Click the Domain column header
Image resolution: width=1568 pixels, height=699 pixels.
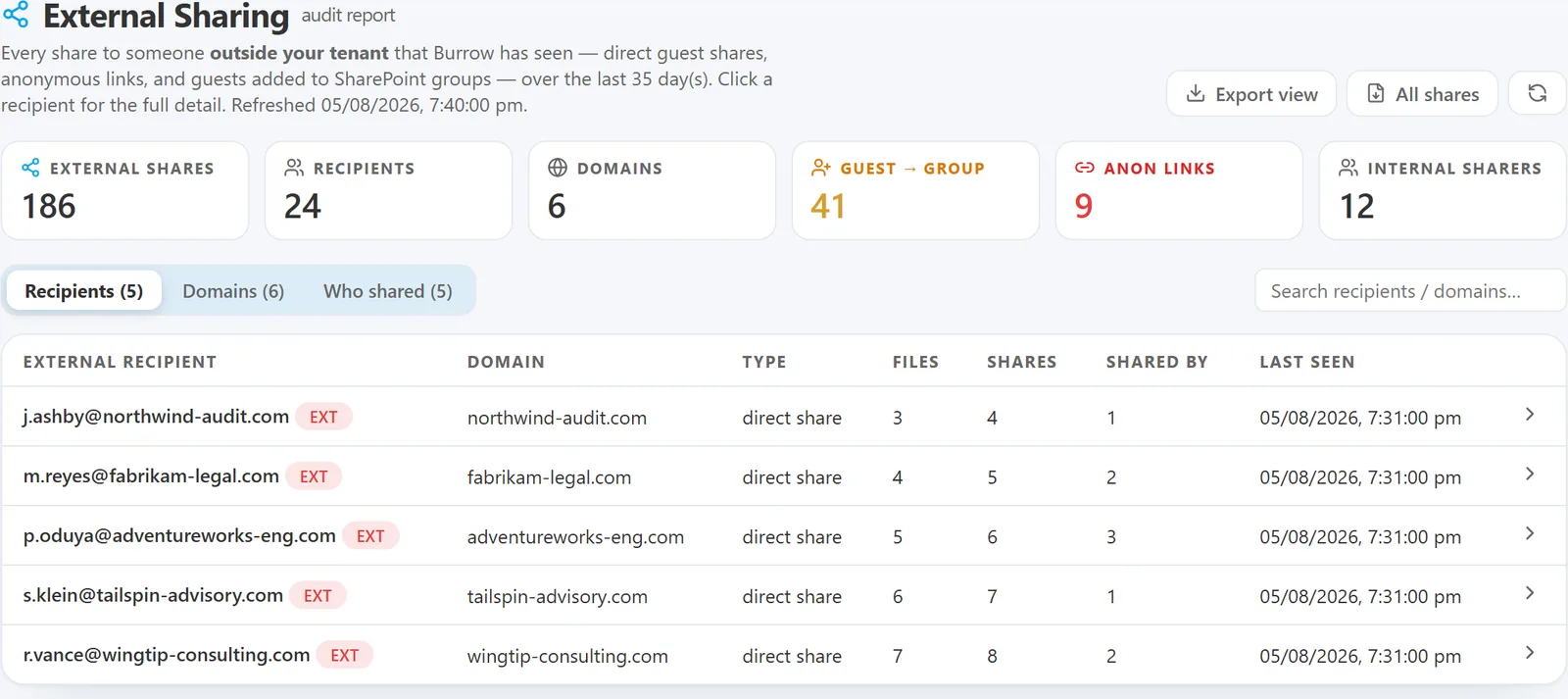click(506, 362)
